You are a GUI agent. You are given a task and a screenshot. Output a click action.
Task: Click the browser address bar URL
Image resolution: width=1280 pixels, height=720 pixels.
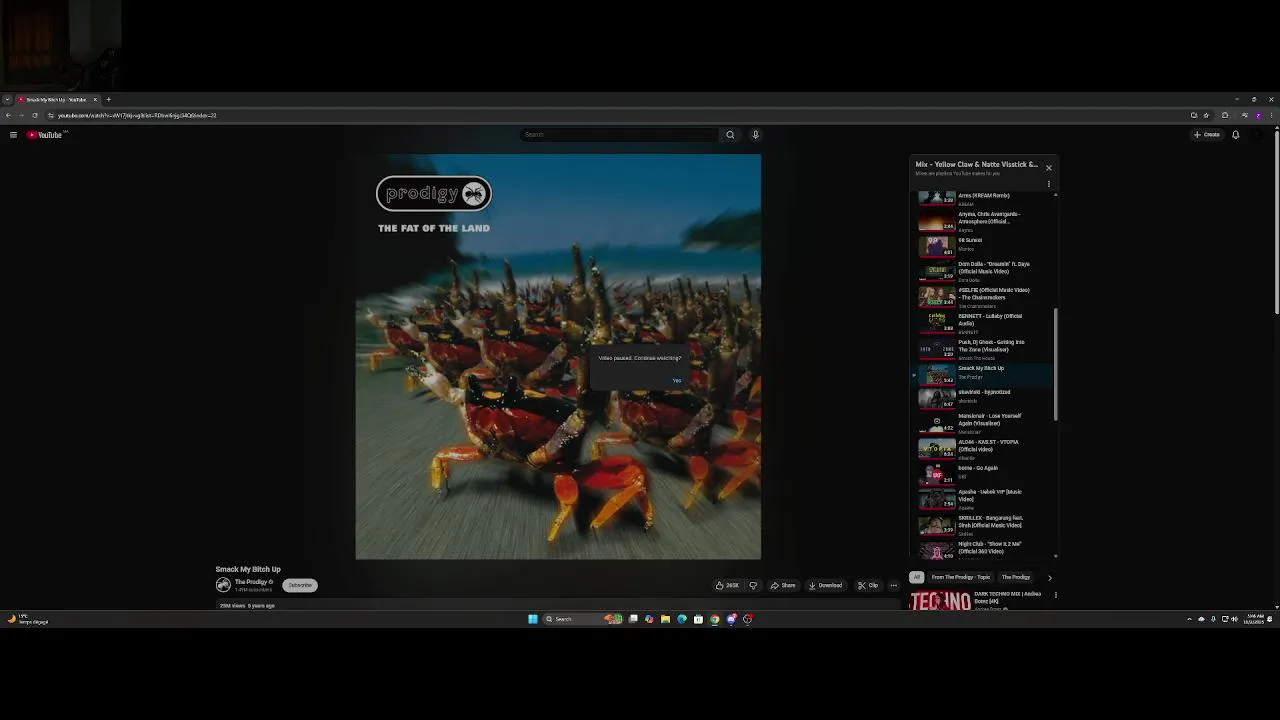137,115
